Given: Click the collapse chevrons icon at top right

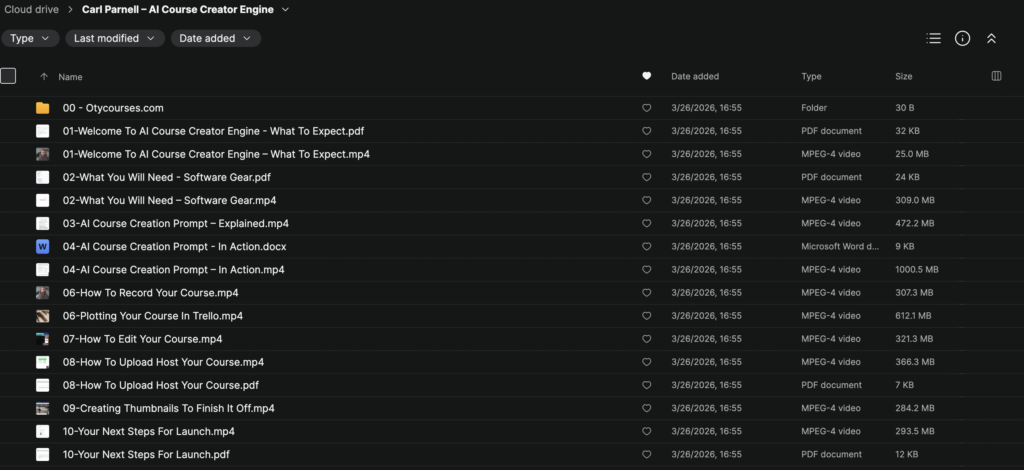Looking at the screenshot, I should point(991,38).
